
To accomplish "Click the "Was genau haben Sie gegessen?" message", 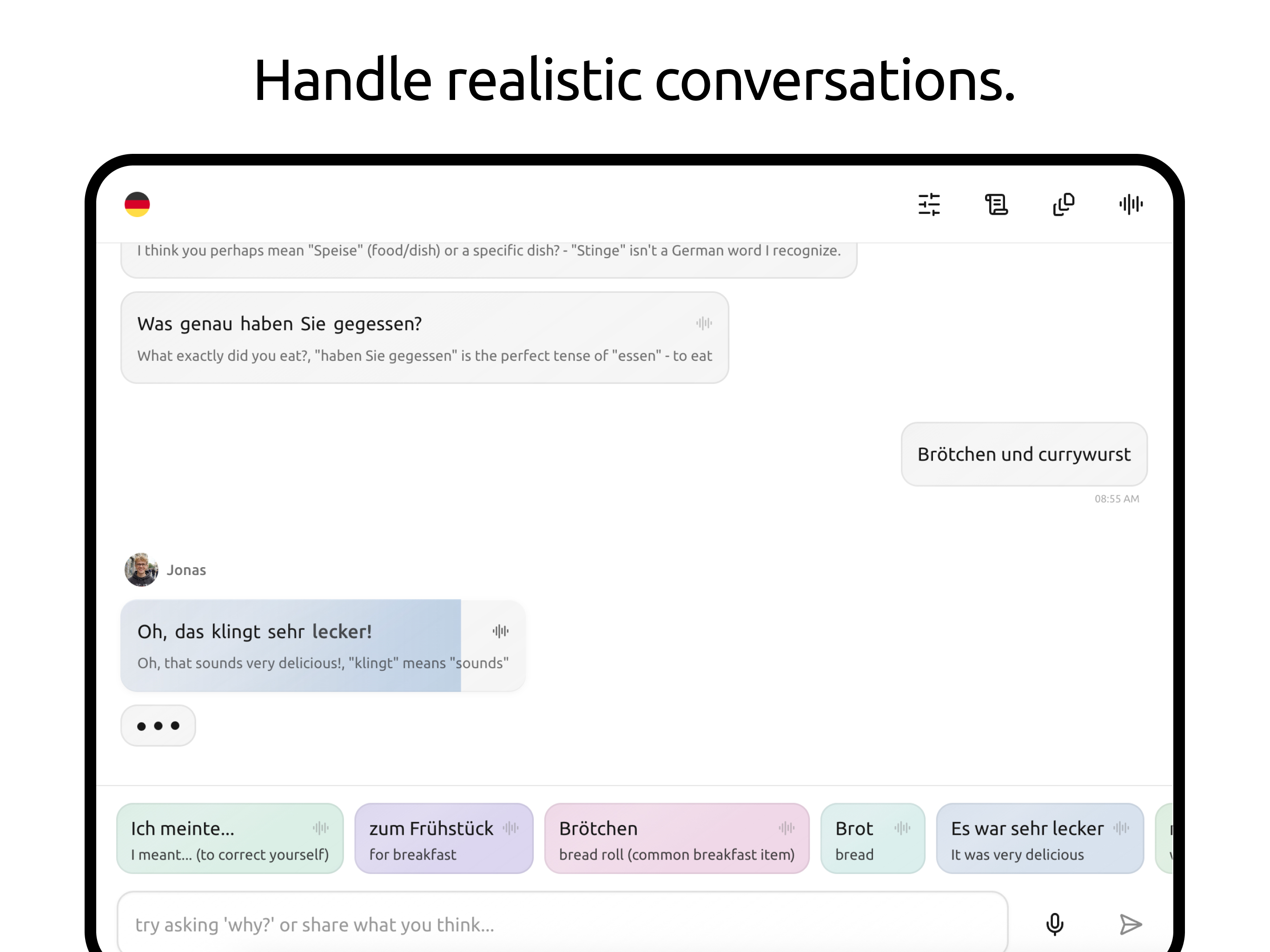I will (425, 337).
